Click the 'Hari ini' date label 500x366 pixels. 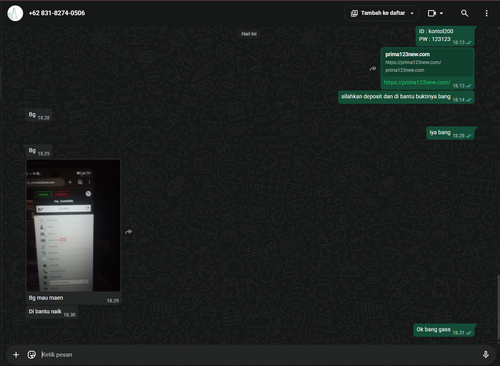click(x=249, y=34)
